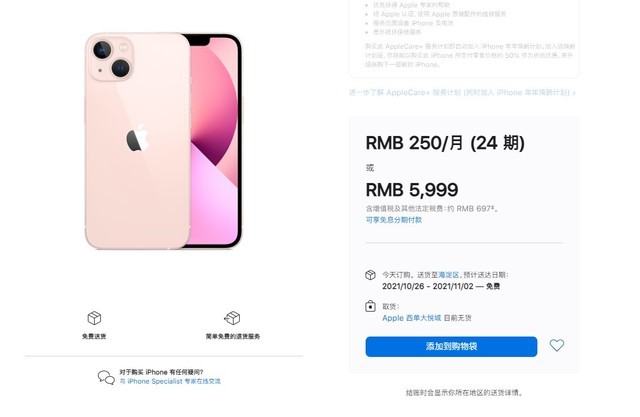Click the 简单免费的退货服务 label
Screen dimensions: 640x417
(x=233, y=336)
